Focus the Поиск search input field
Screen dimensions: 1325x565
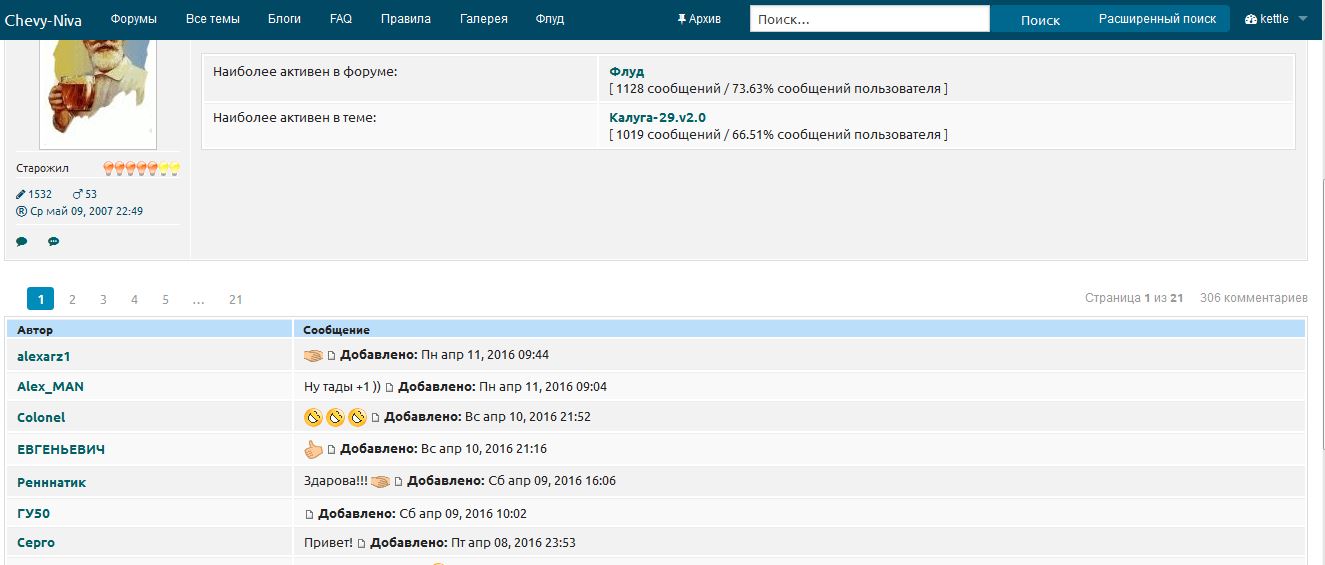click(x=869, y=19)
